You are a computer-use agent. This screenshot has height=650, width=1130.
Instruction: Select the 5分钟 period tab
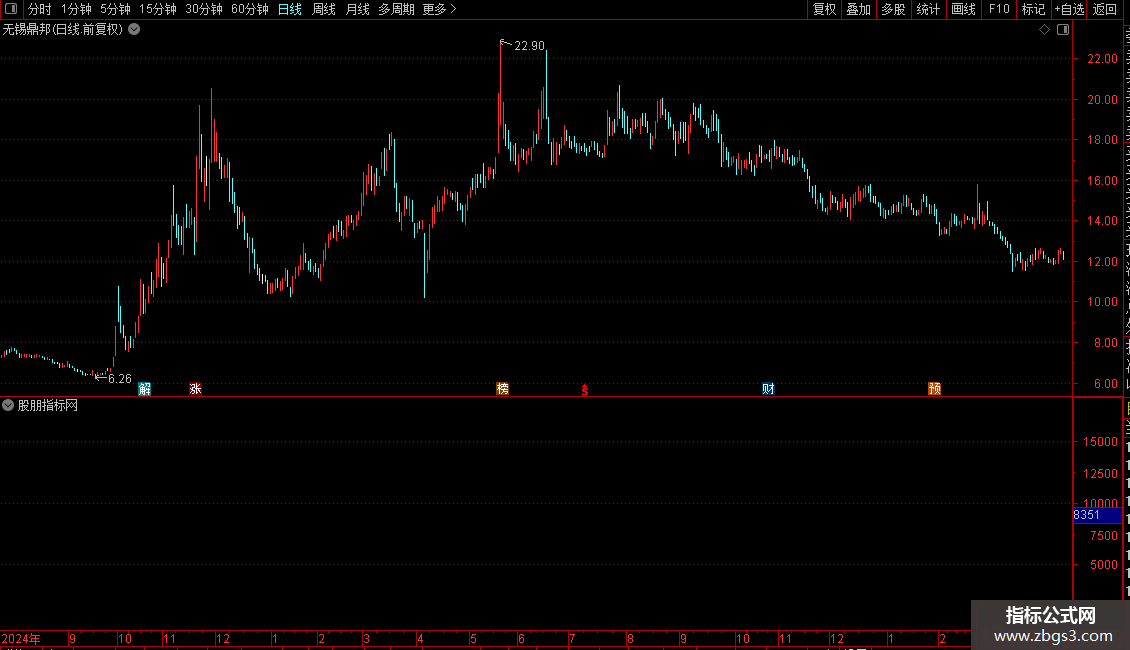115,9
